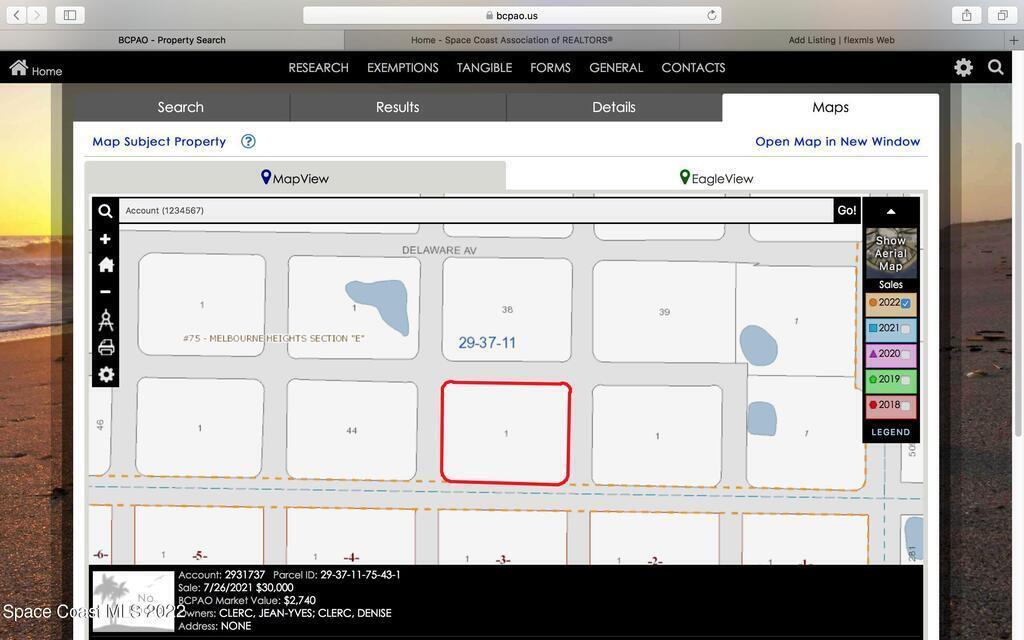
Task: Switch to the Details tab
Action: [613, 107]
